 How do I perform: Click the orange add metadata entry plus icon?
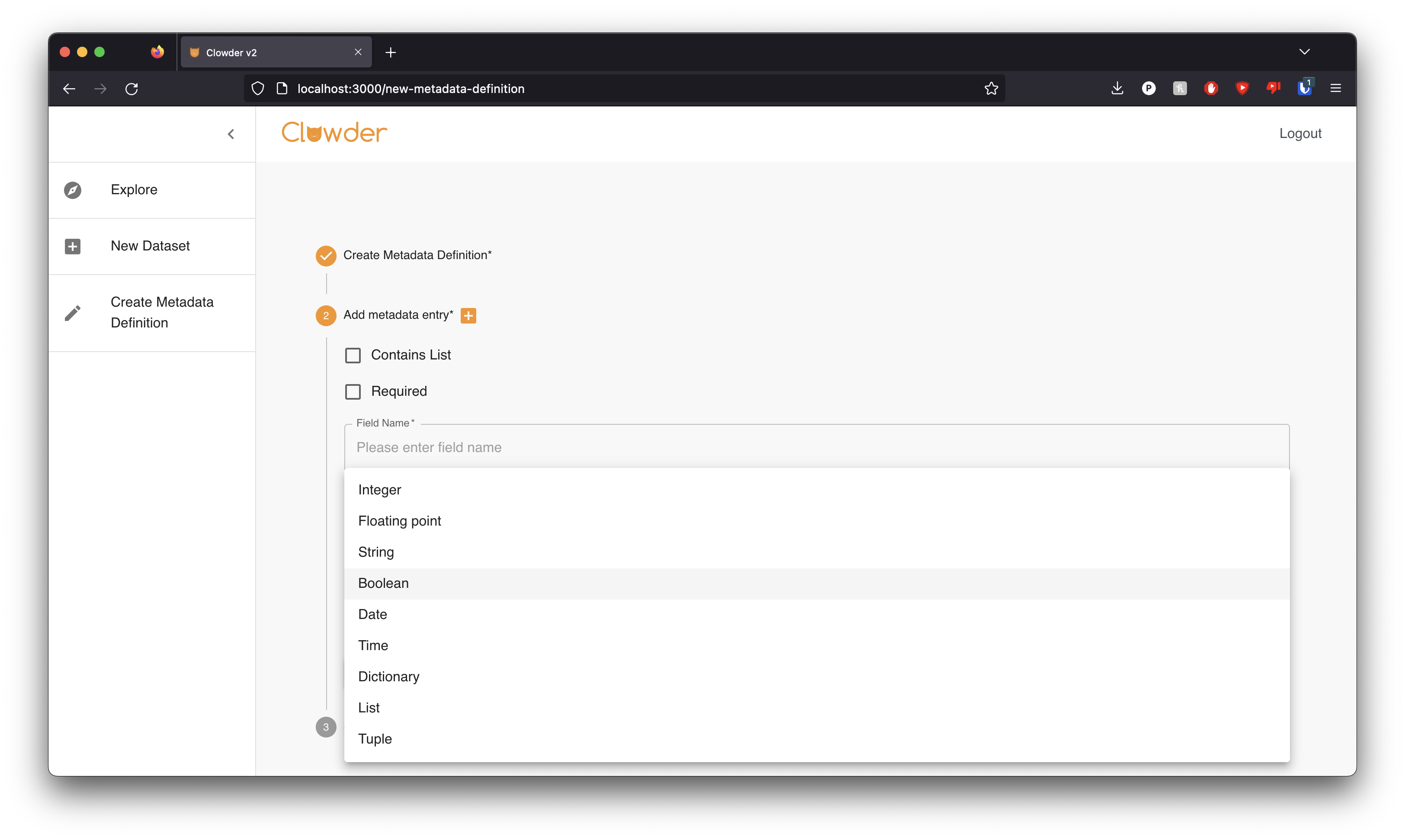468,315
